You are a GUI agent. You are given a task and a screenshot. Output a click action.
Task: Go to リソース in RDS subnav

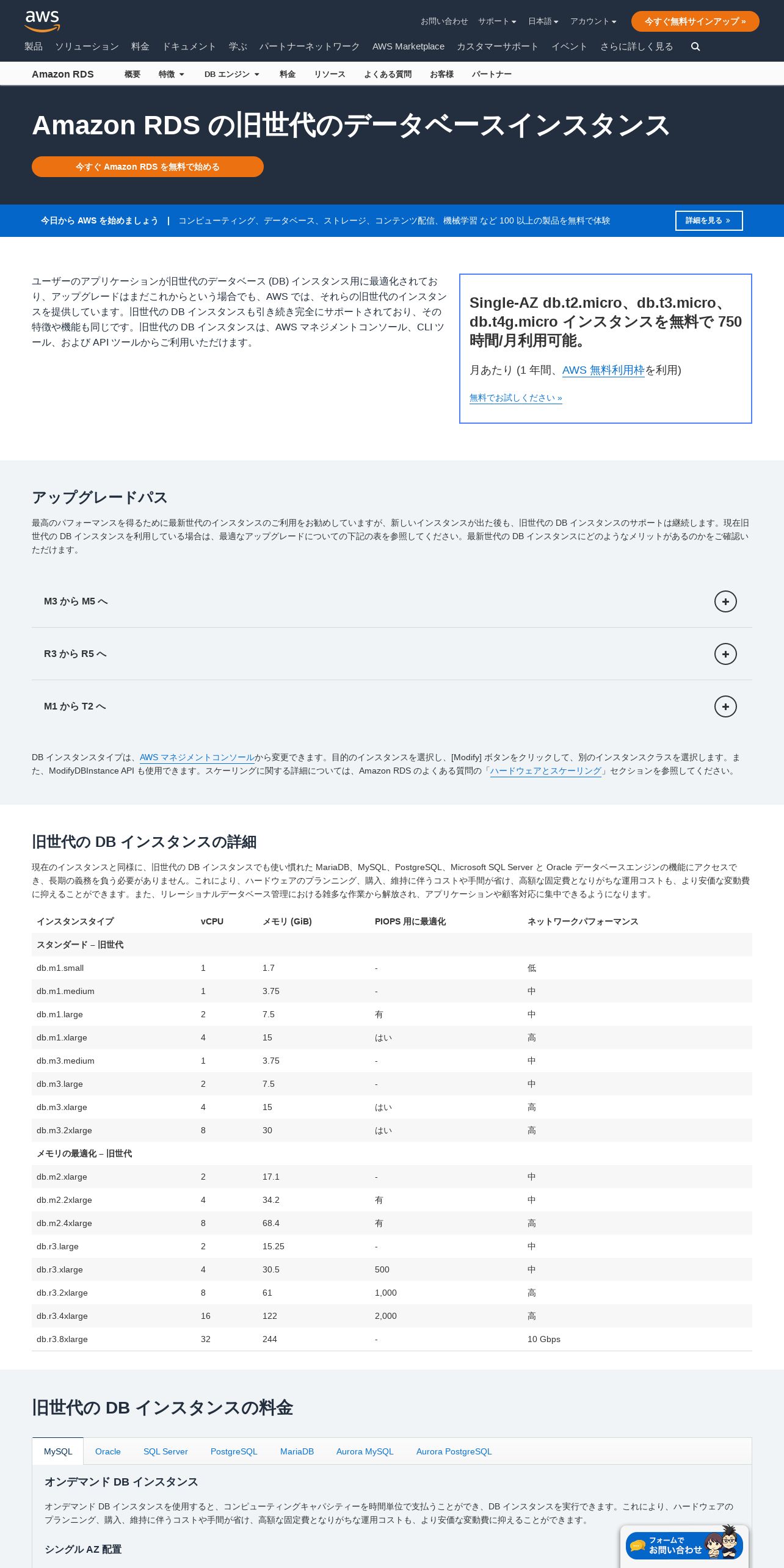[x=330, y=74]
